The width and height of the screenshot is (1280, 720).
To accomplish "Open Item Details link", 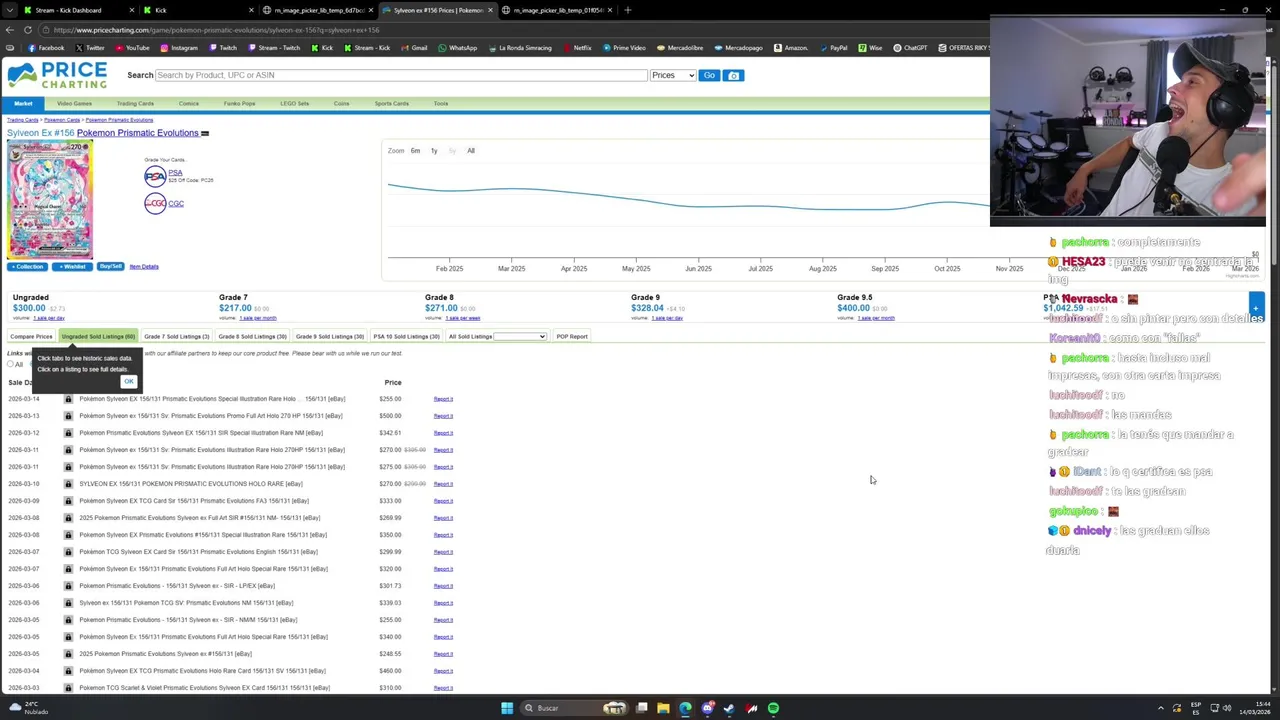I will [144, 266].
